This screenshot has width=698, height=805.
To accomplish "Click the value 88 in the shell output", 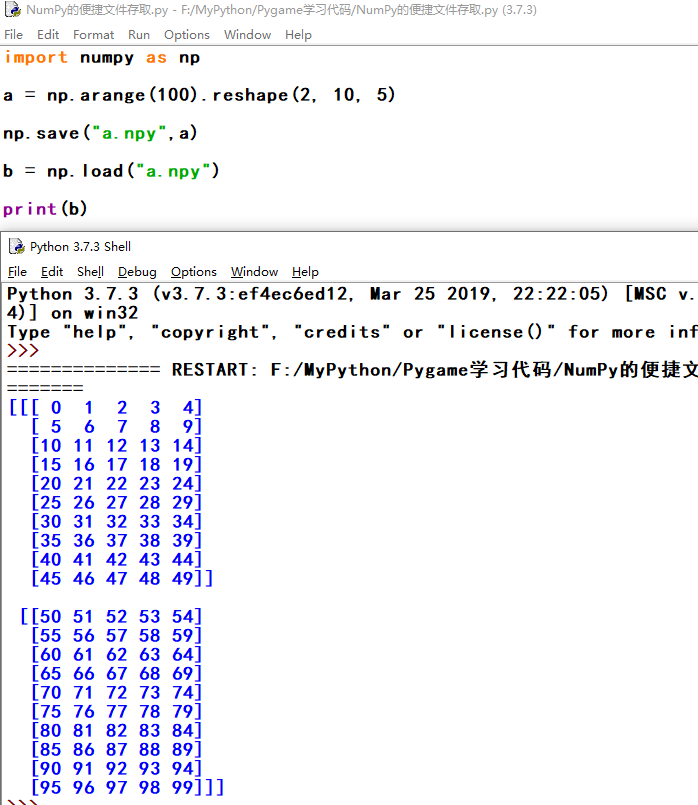I will (150, 750).
